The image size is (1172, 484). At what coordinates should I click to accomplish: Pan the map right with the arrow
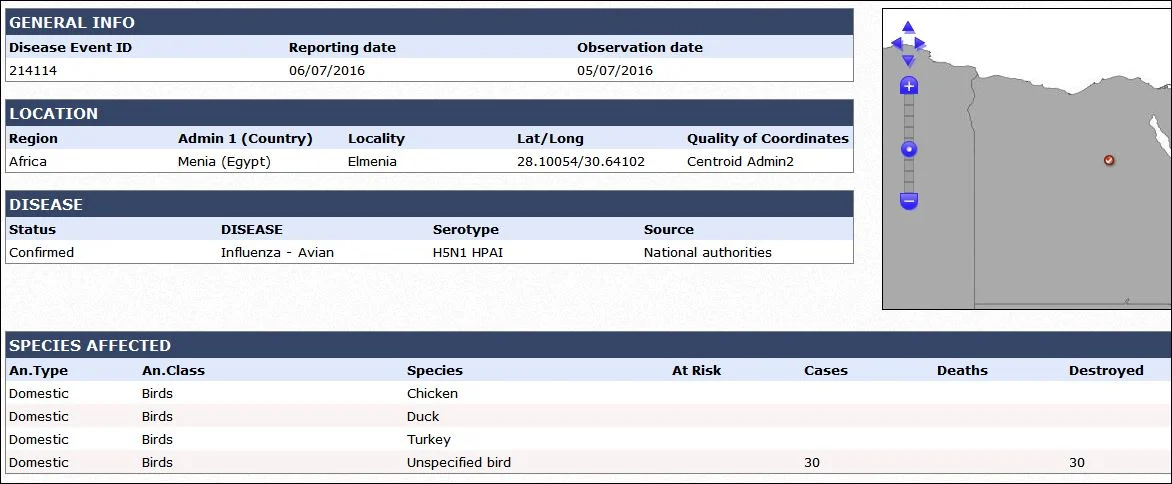pos(919,43)
